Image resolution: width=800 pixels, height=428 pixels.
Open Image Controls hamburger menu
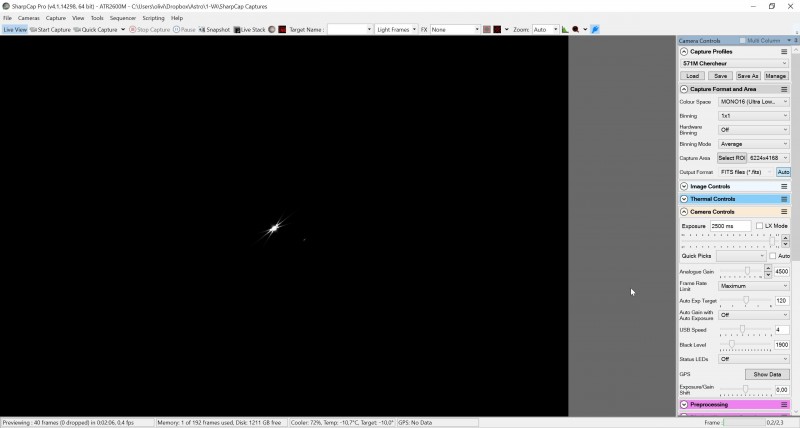tap(784, 187)
